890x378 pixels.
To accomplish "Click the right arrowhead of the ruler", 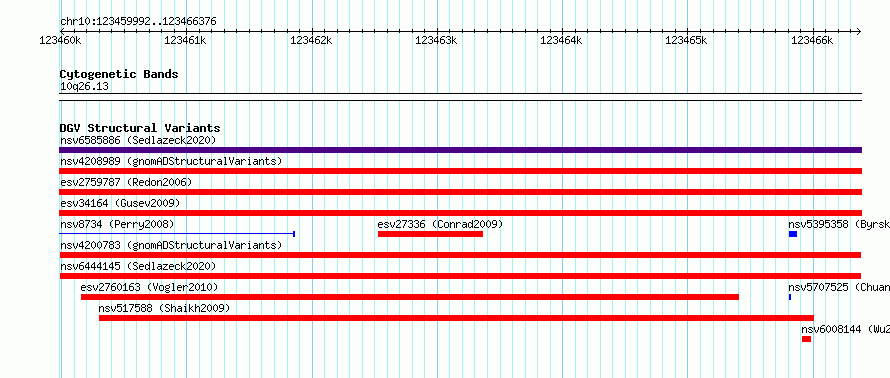I will click(858, 31).
